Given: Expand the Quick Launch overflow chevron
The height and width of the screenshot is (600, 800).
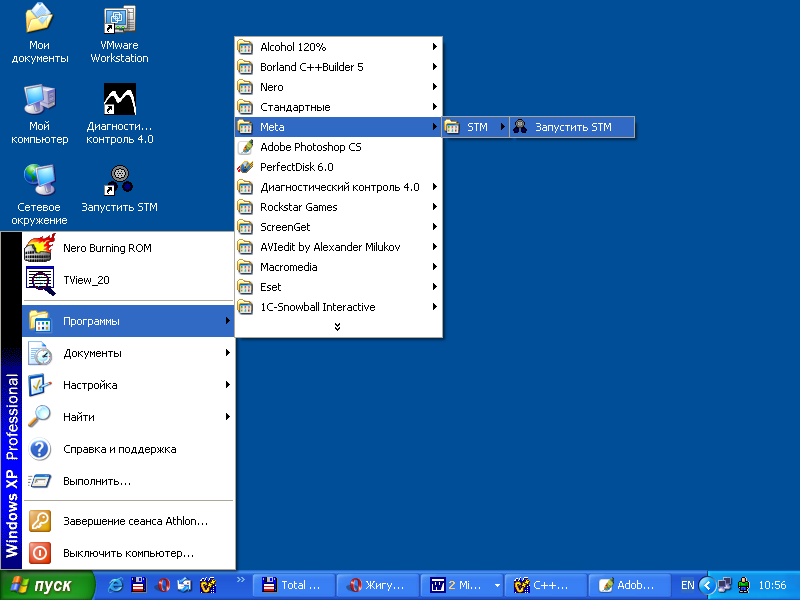Looking at the screenshot, I should point(240,580).
